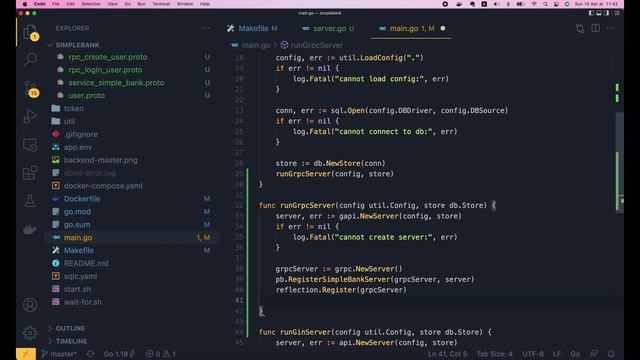Image resolution: width=640 pixels, height=360 pixels.
Task: Place cursor on empty line 41
Action: (x=437, y=300)
